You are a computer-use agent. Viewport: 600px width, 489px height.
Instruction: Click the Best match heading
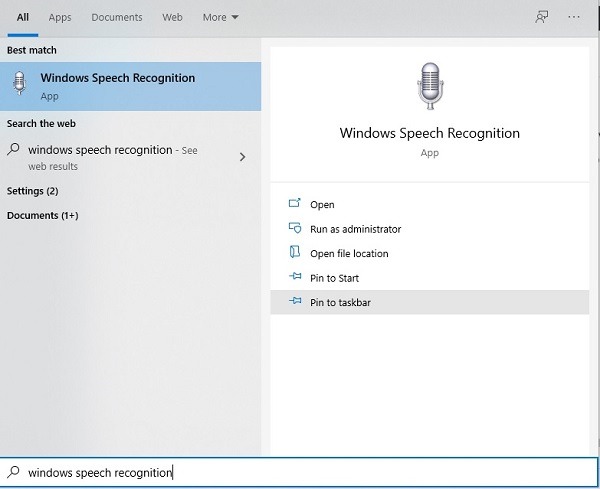pyautogui.click(x=32, y=50)
